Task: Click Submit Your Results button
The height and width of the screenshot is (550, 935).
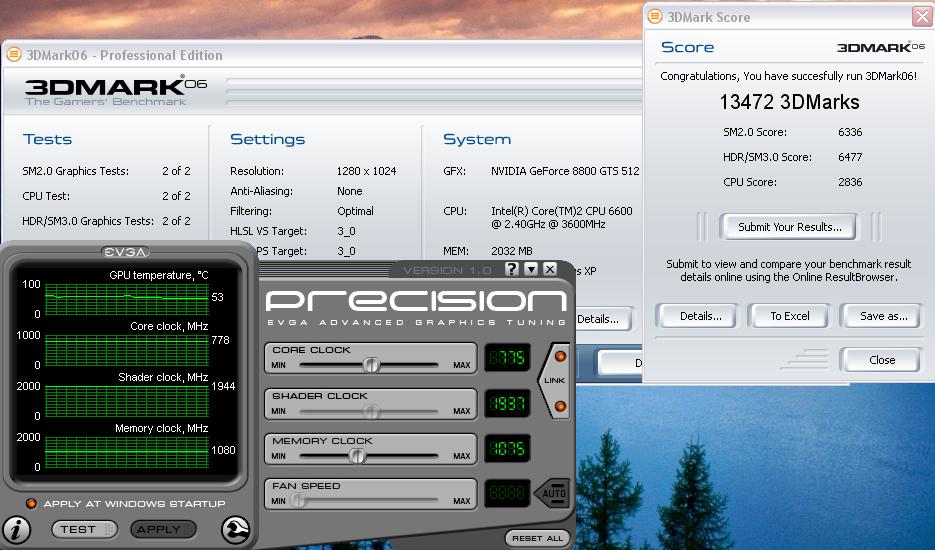Action: [788, 227]
